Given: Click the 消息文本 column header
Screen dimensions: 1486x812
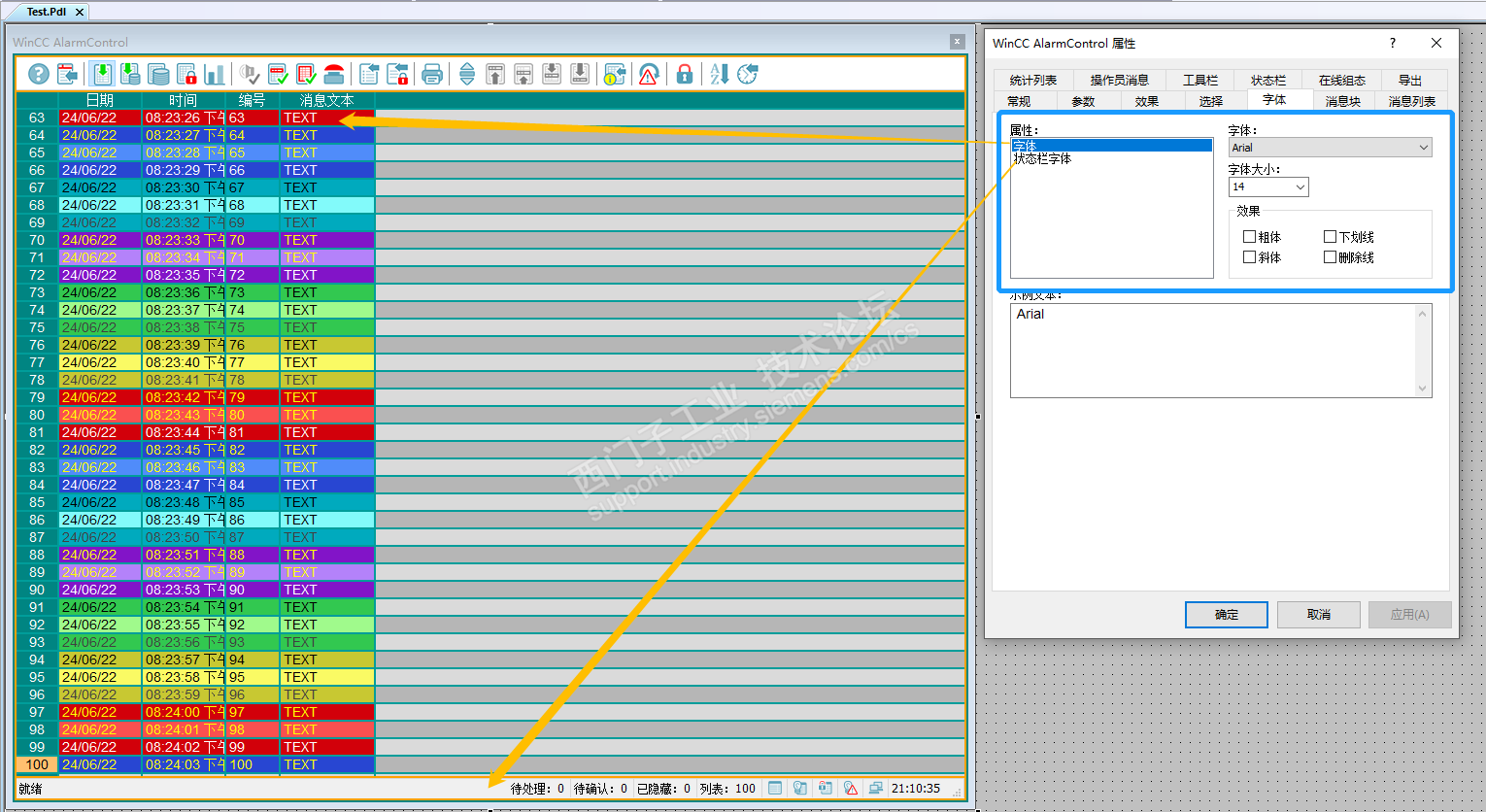Looking at the screenshot, I should (327, 100).
